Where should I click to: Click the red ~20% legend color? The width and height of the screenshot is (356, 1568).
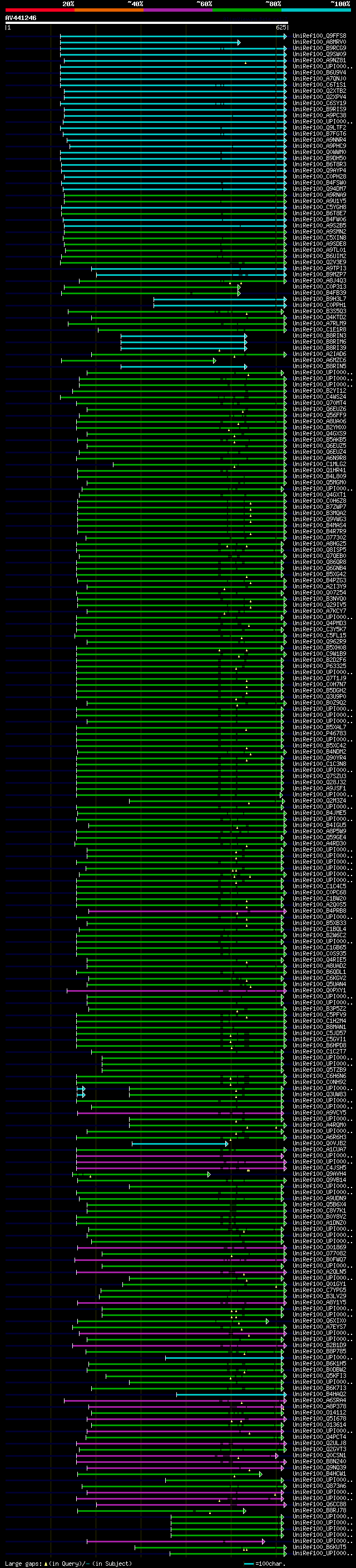click(x=39, y=10)
